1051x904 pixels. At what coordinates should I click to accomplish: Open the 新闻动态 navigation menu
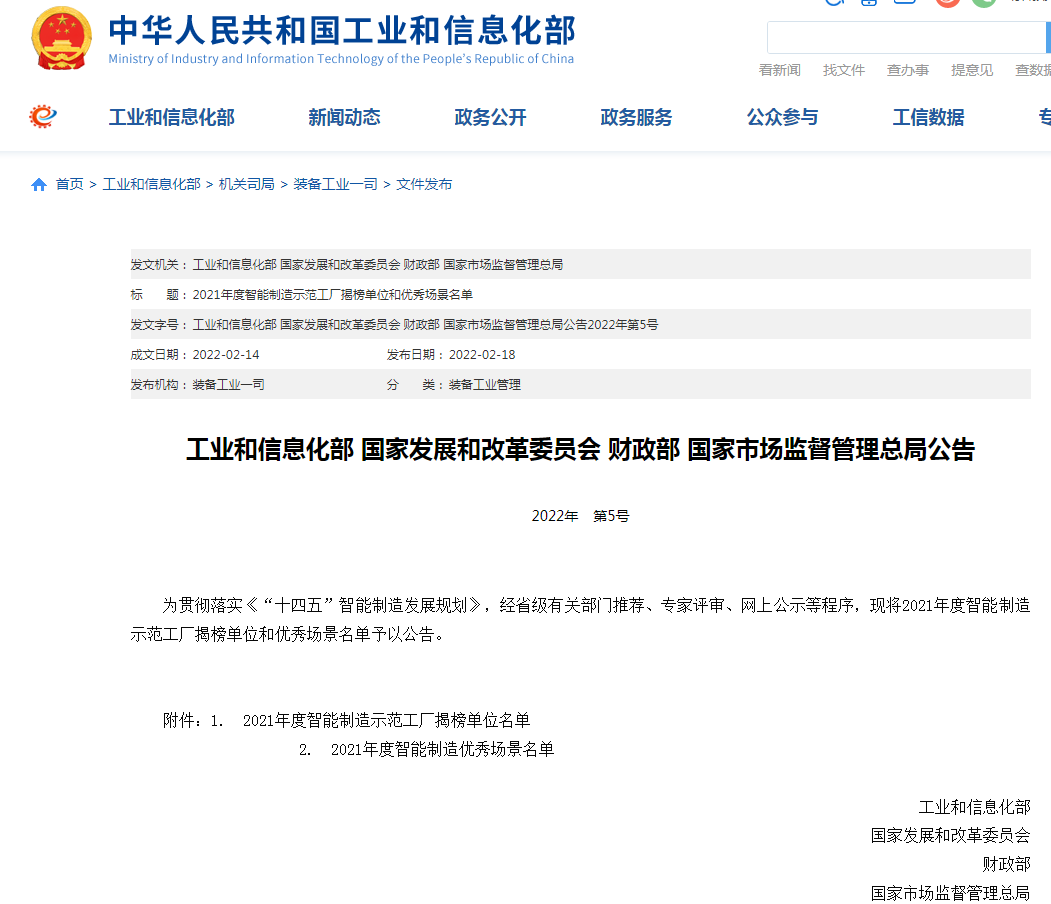coord(345,117)
